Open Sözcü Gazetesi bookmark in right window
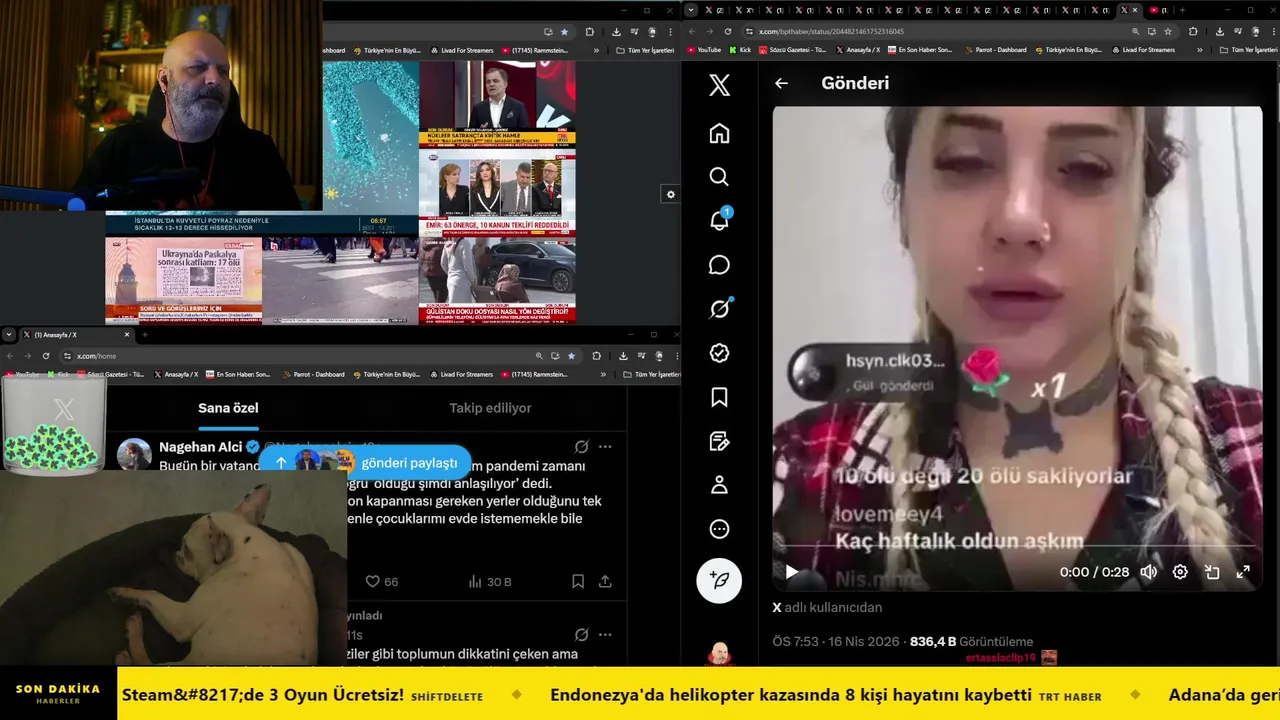 (x=793, y=50)
